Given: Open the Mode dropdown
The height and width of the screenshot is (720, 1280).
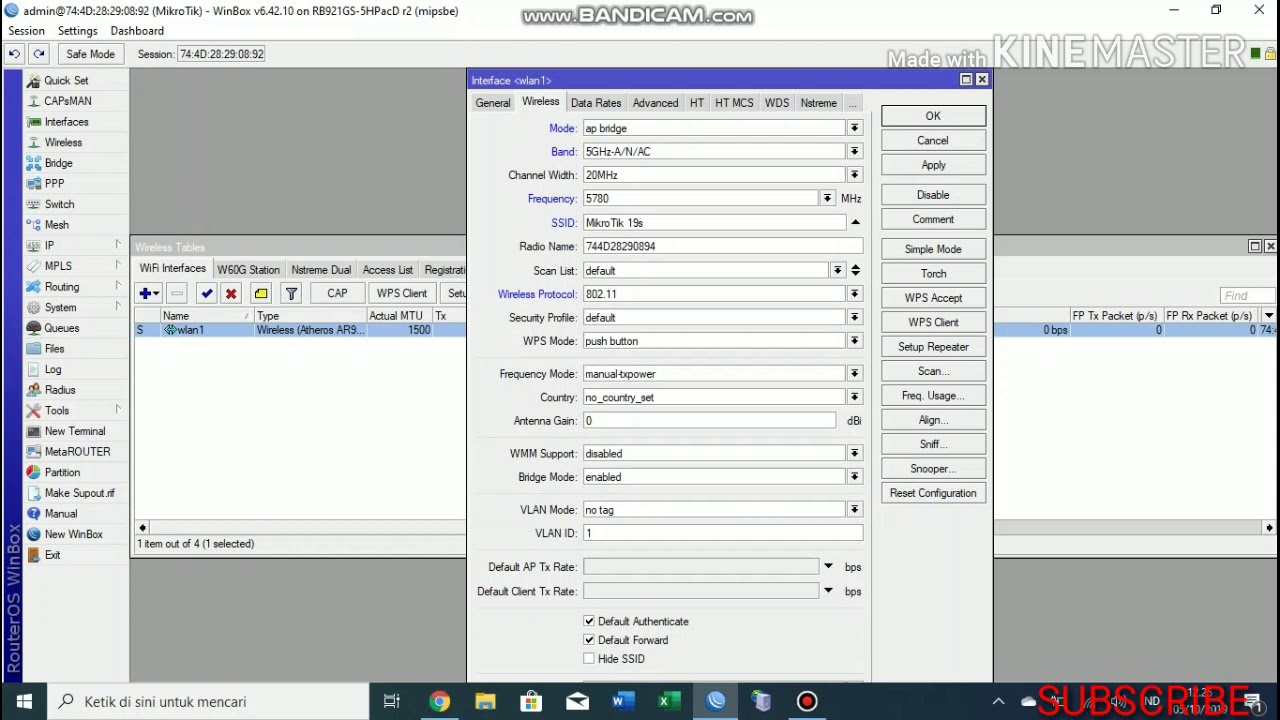Looking at the screenshot, I should click(x=854, y=128).
